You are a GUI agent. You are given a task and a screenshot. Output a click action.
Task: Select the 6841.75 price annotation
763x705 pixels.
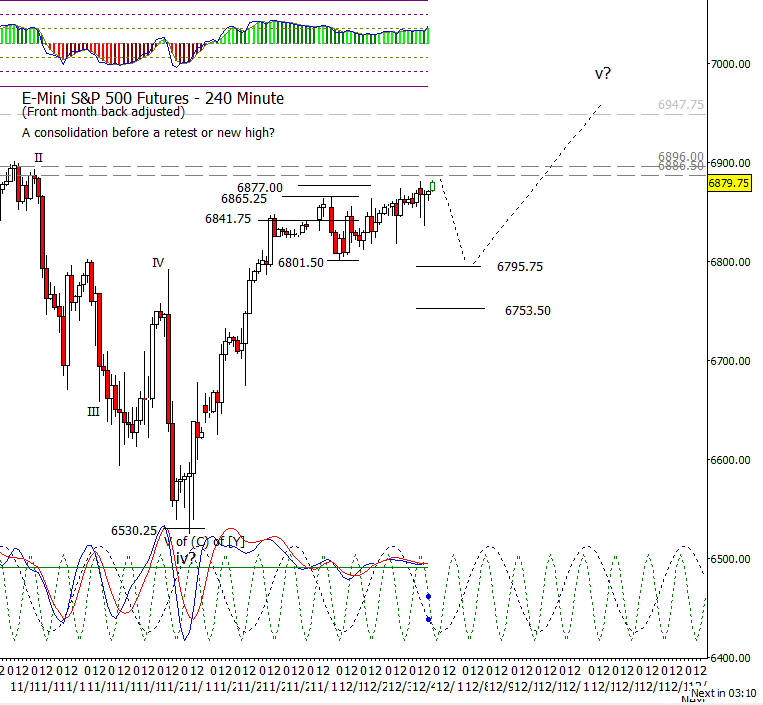[x=228, y=219]
